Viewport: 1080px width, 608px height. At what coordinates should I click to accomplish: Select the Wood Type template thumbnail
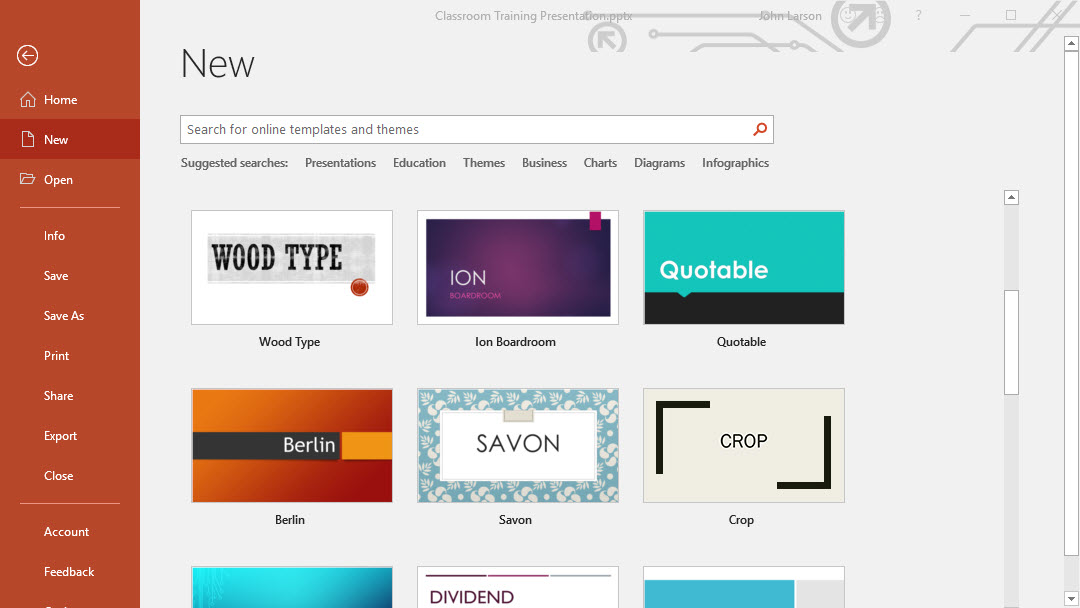pyautogui.click(x=292, y=267)
